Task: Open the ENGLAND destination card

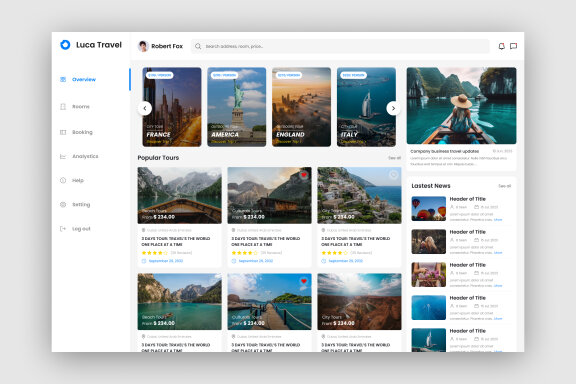Action: (x=301, y=107)
